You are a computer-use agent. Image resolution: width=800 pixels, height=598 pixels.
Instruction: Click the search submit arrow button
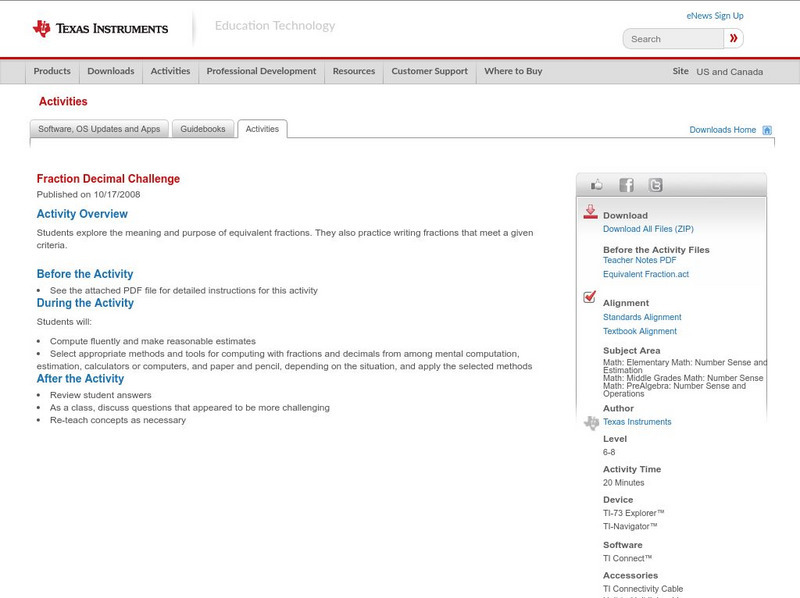[x=733, y=38]
